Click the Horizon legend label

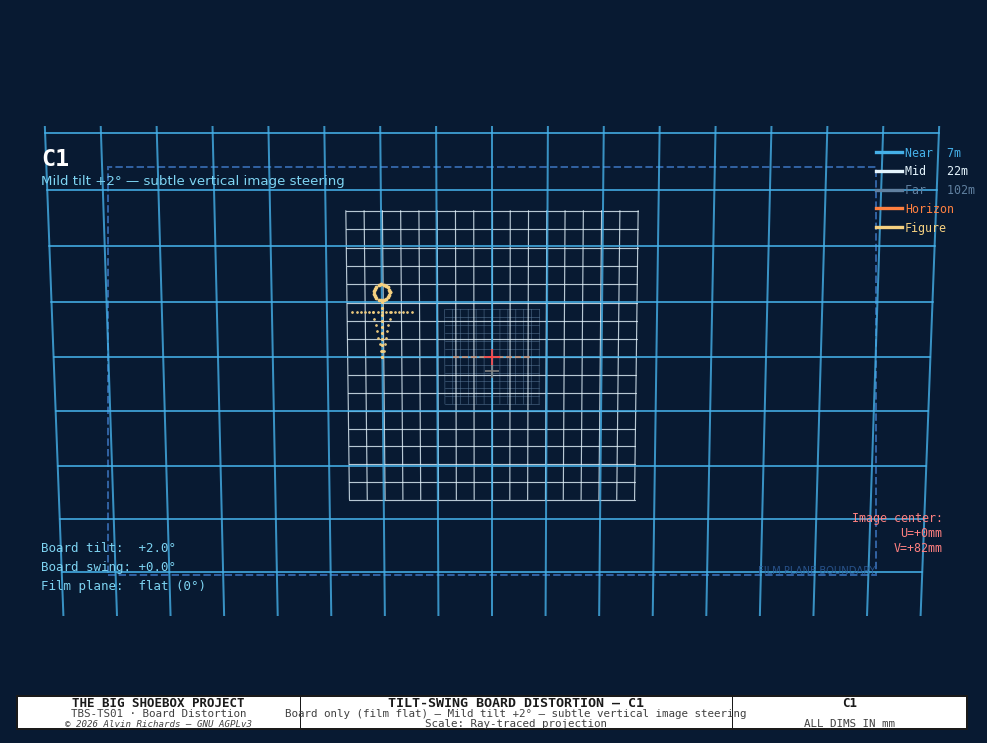coord(929,209)
